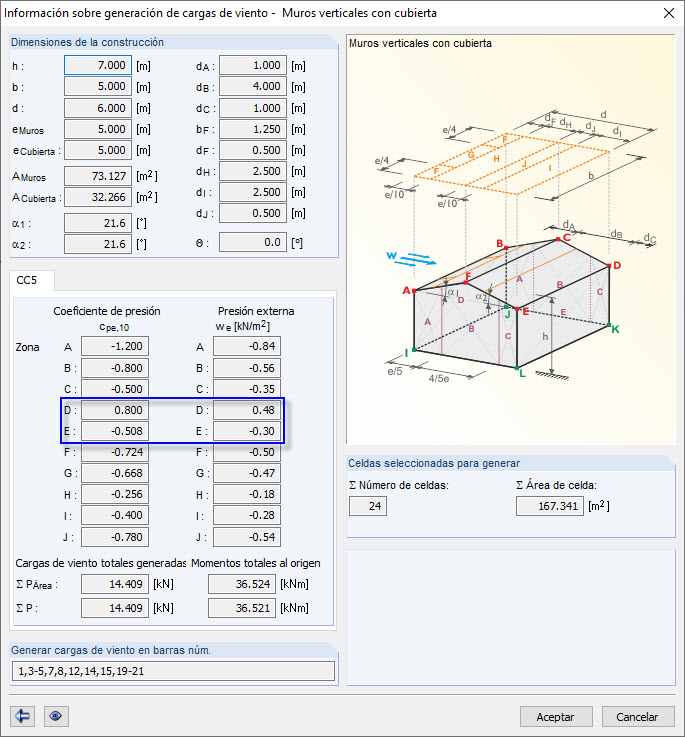Select the h field showing 7.000
This screenshot has width=685, height=737.
click(98, 65)
